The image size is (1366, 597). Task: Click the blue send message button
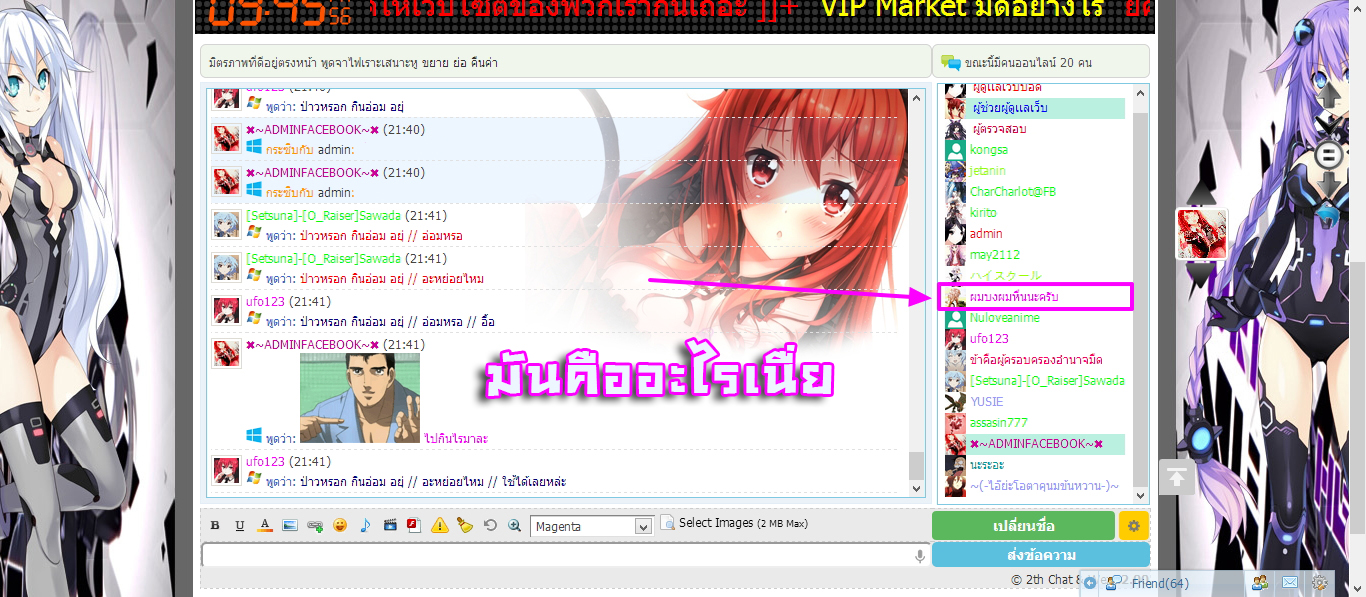tap(1041, 555)
